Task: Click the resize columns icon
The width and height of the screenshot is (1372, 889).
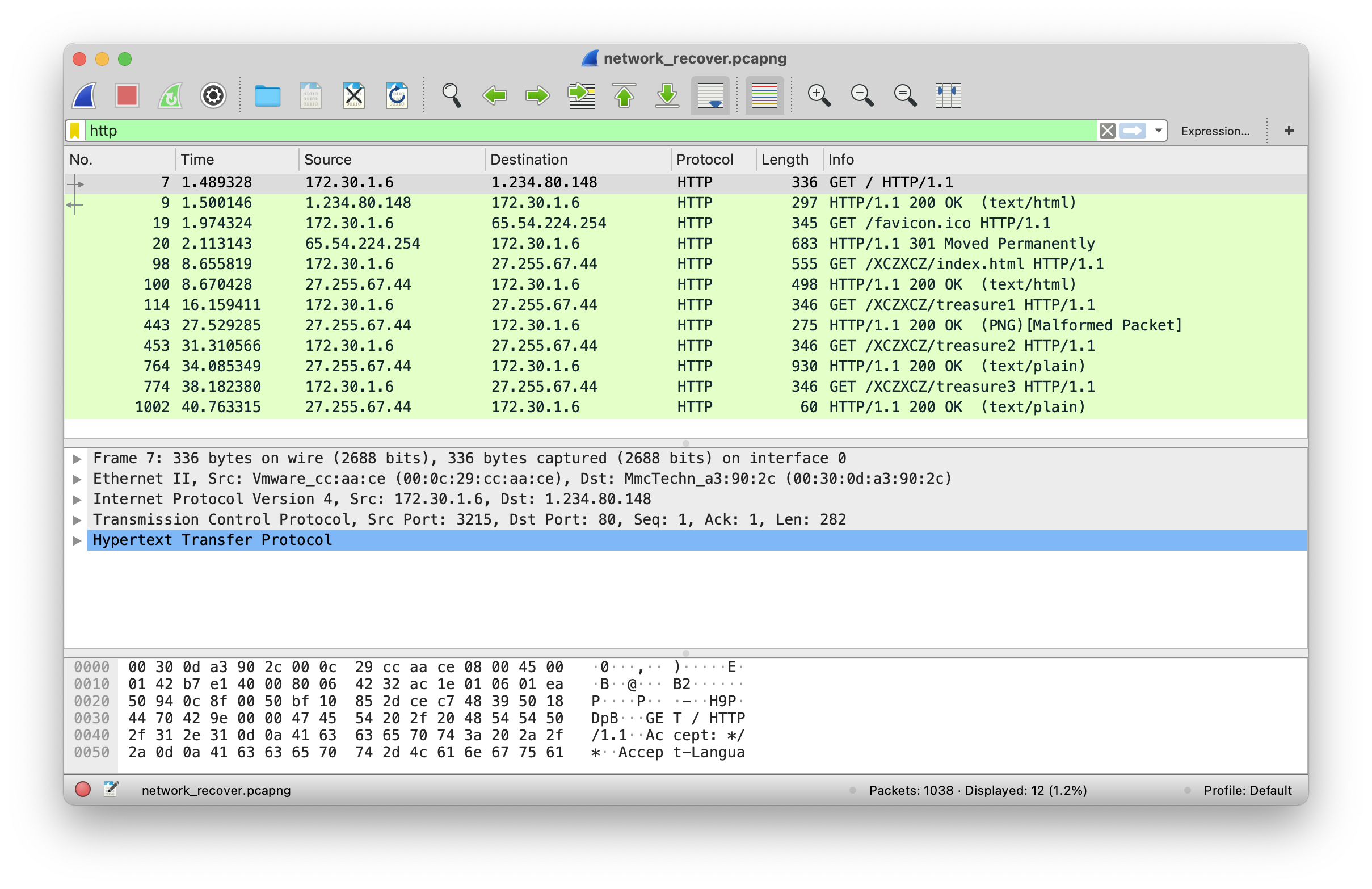Action: (948, 95)
